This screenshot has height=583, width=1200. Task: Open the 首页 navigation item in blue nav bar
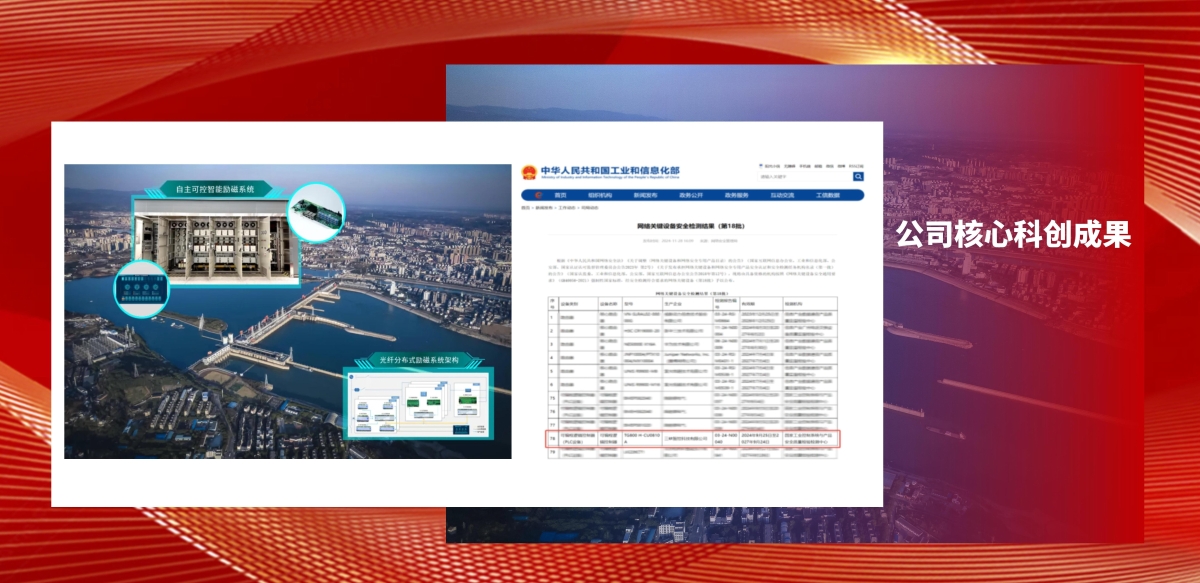(x=560, y=195)
